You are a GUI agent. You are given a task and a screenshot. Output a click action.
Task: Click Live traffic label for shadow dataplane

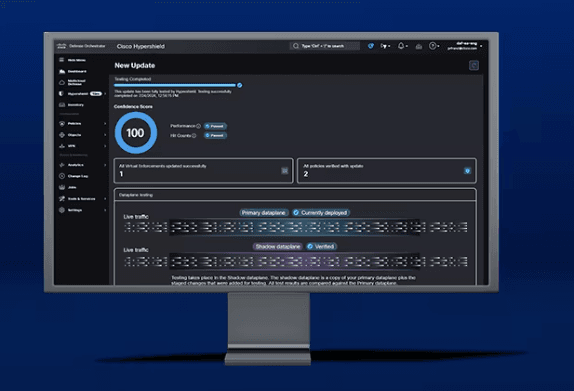(x=136, y=250)
